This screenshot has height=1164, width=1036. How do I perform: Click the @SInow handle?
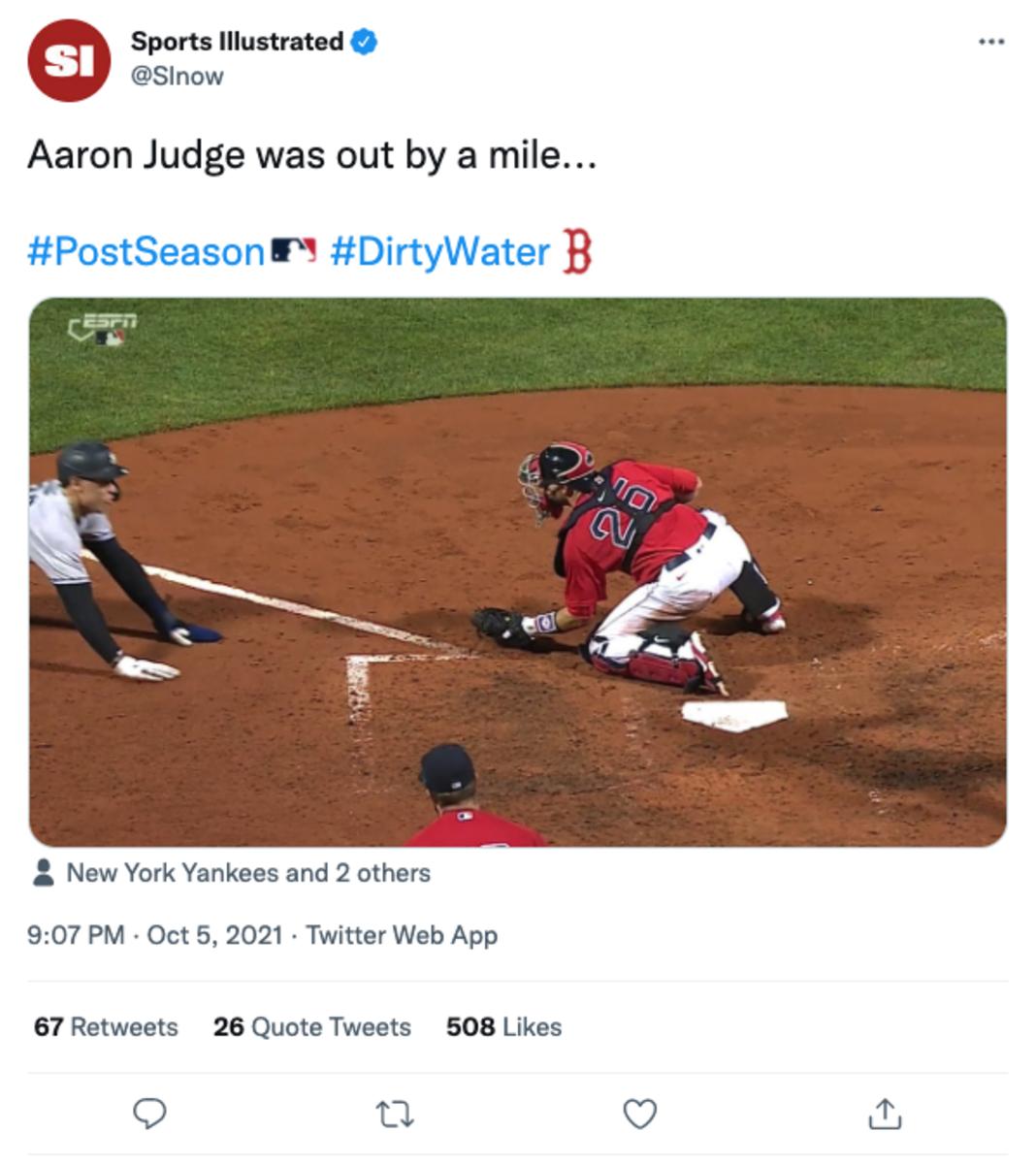178,76
